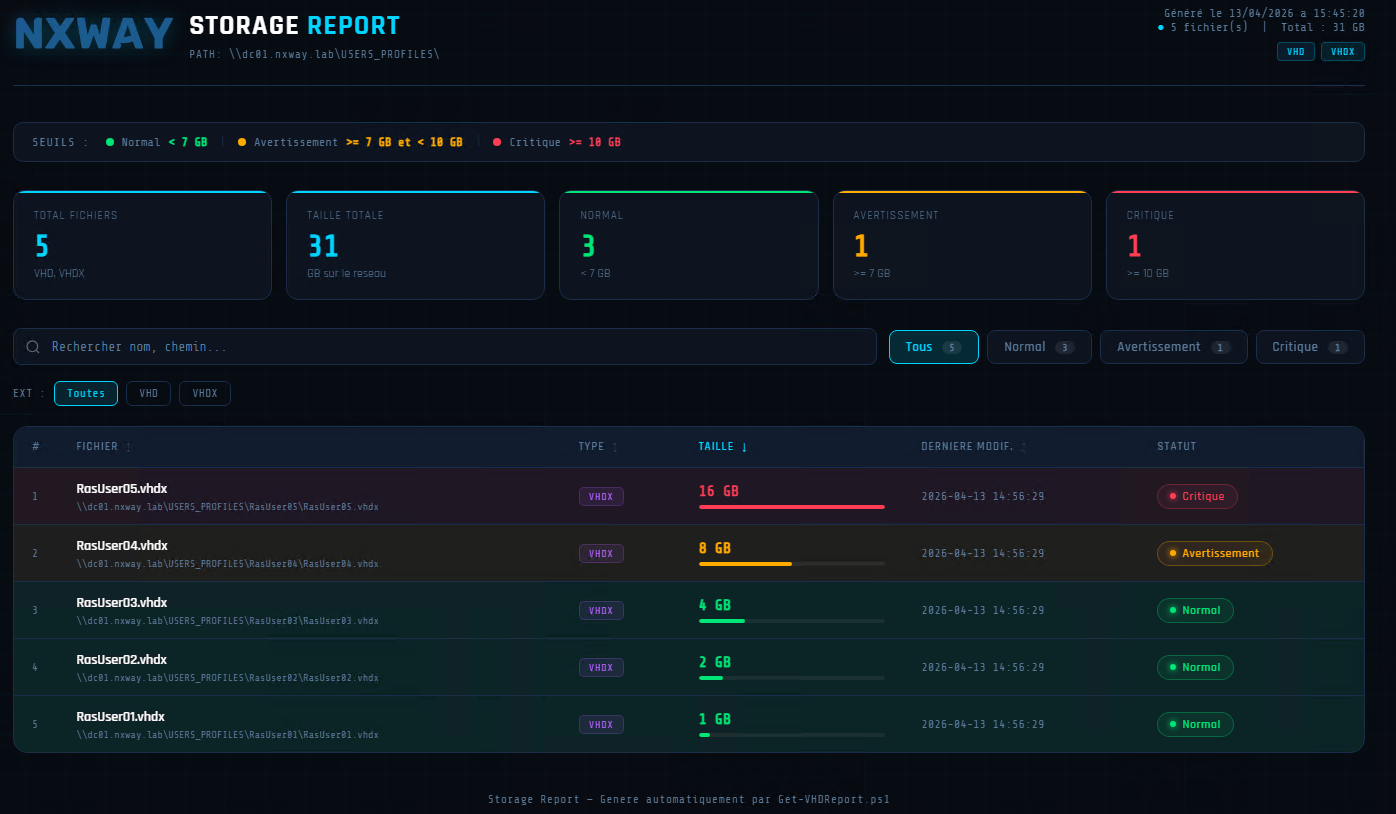Click the VHDX badge in the header

point(1342,52)
